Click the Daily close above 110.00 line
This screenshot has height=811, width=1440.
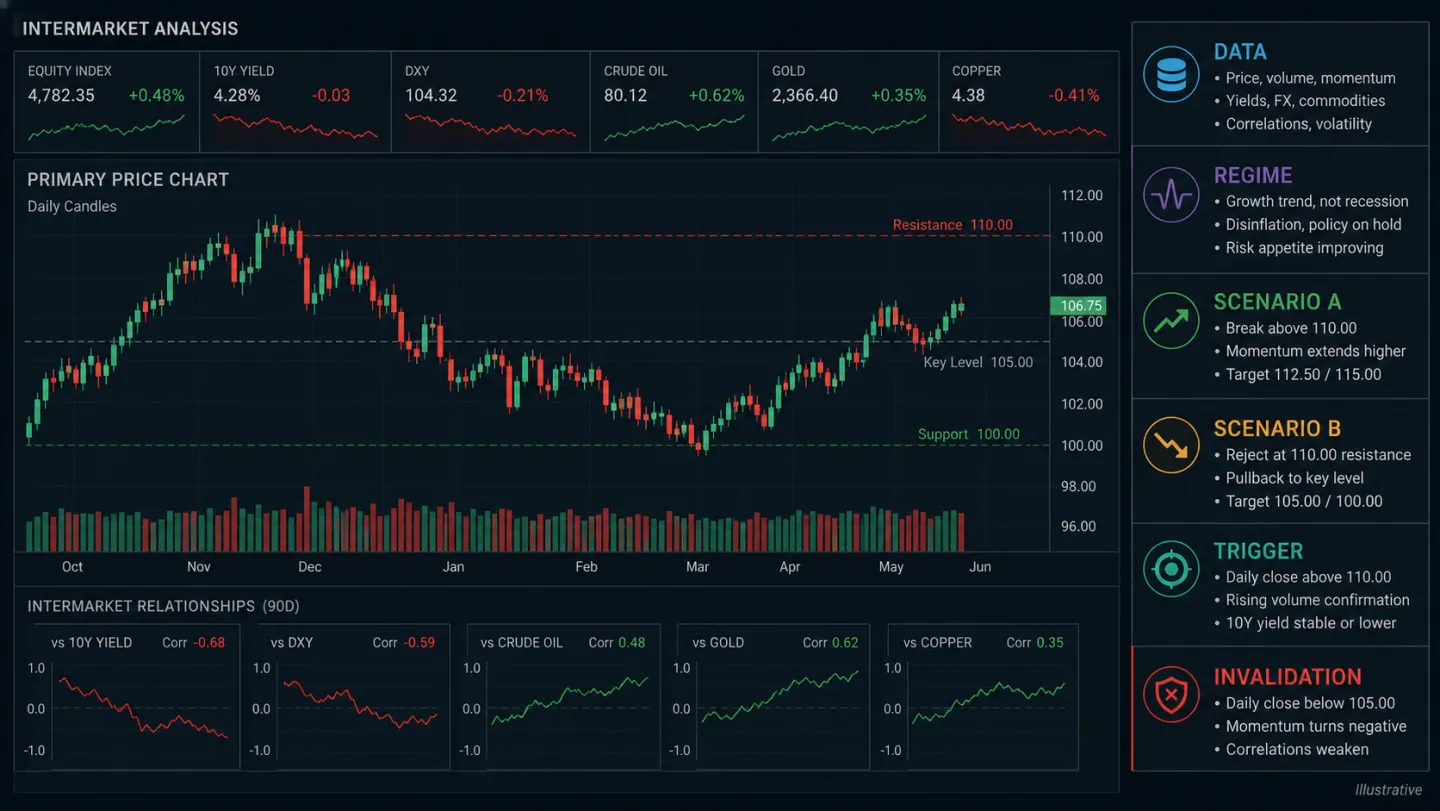(1308, 577)
